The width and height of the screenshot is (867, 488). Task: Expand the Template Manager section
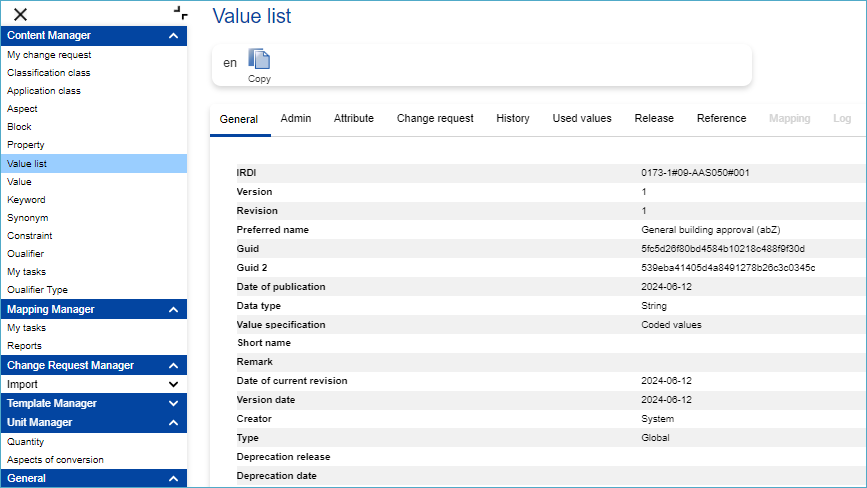pyautogui.click(x=173, y=404)
